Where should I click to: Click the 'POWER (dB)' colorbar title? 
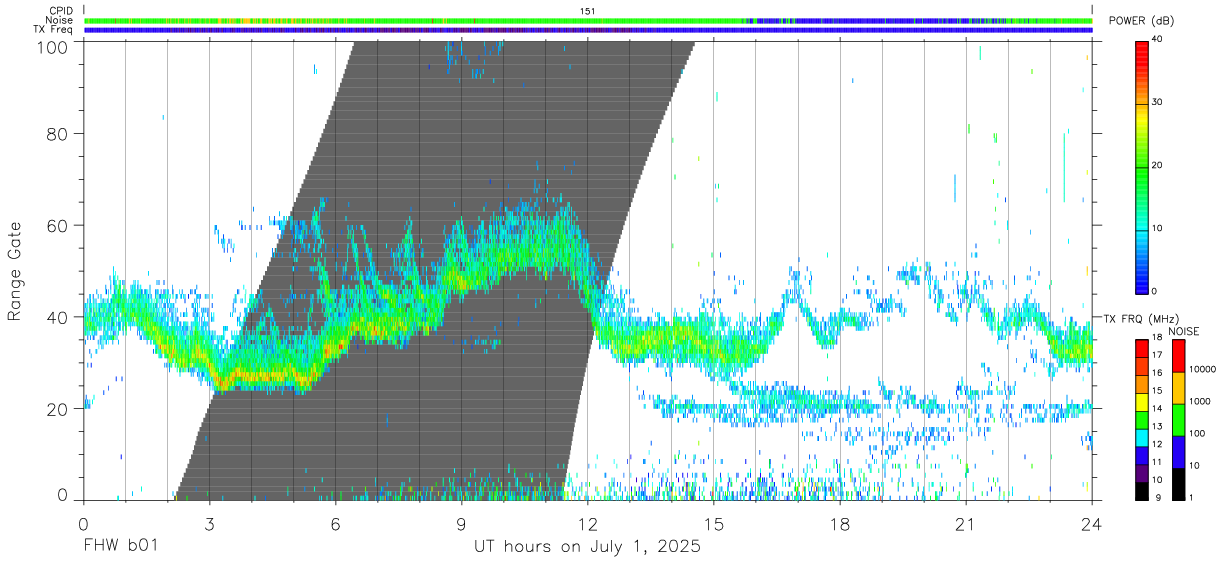click(1141, 21)
